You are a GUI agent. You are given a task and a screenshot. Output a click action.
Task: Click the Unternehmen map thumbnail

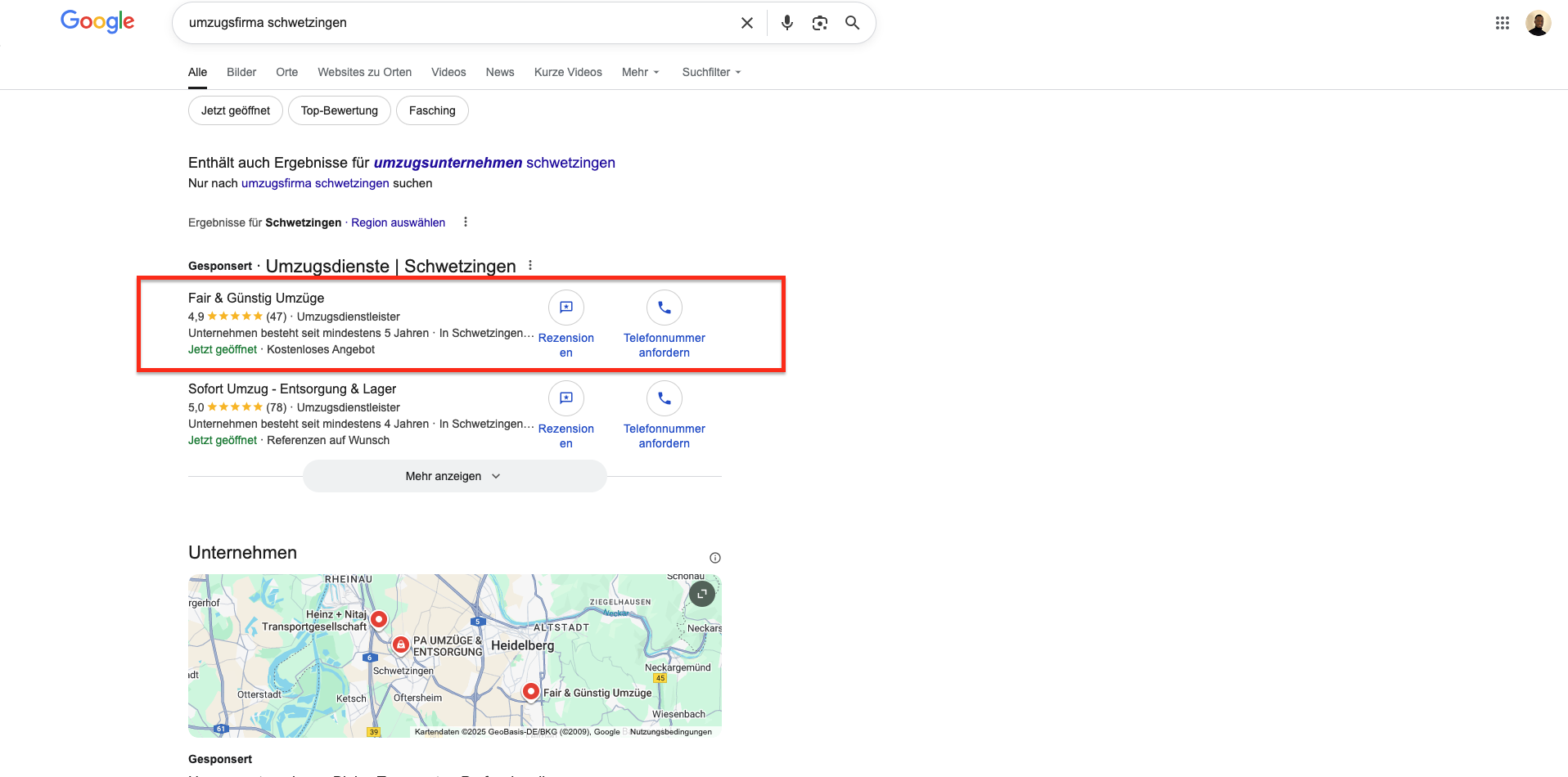tap(455, 656)
